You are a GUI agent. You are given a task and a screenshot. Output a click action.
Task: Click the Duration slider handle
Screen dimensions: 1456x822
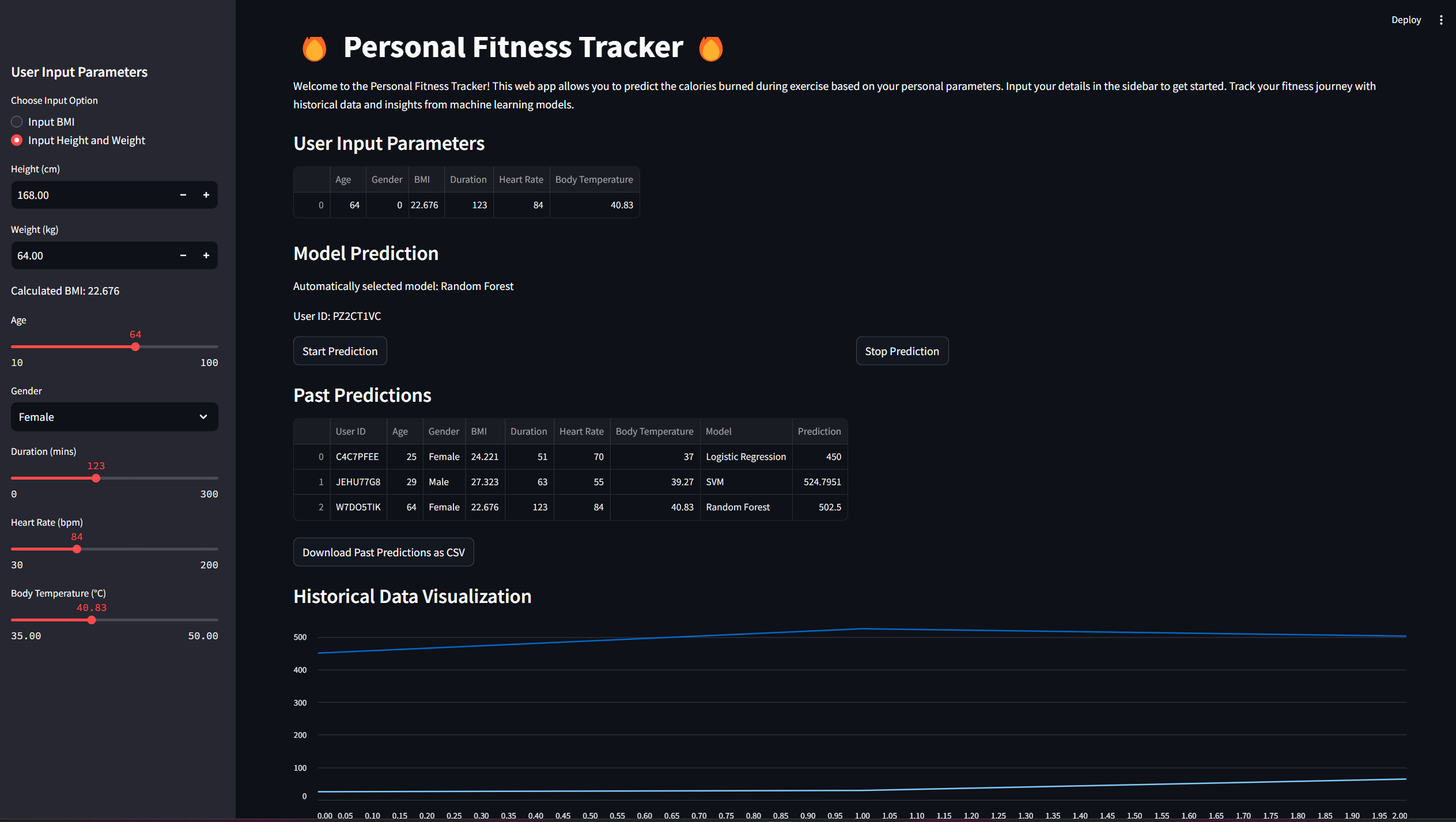click(96, 478)
